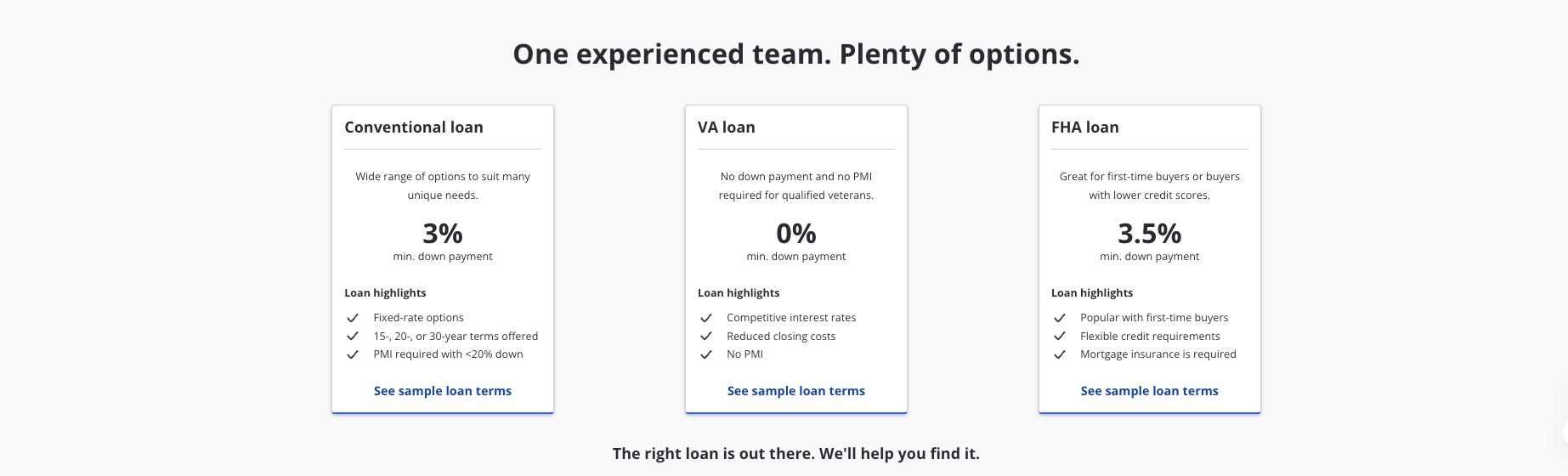This screenshot has height=476, width=1568.
Task: Open VA loan sample loan terms
Action: [796, 391]
